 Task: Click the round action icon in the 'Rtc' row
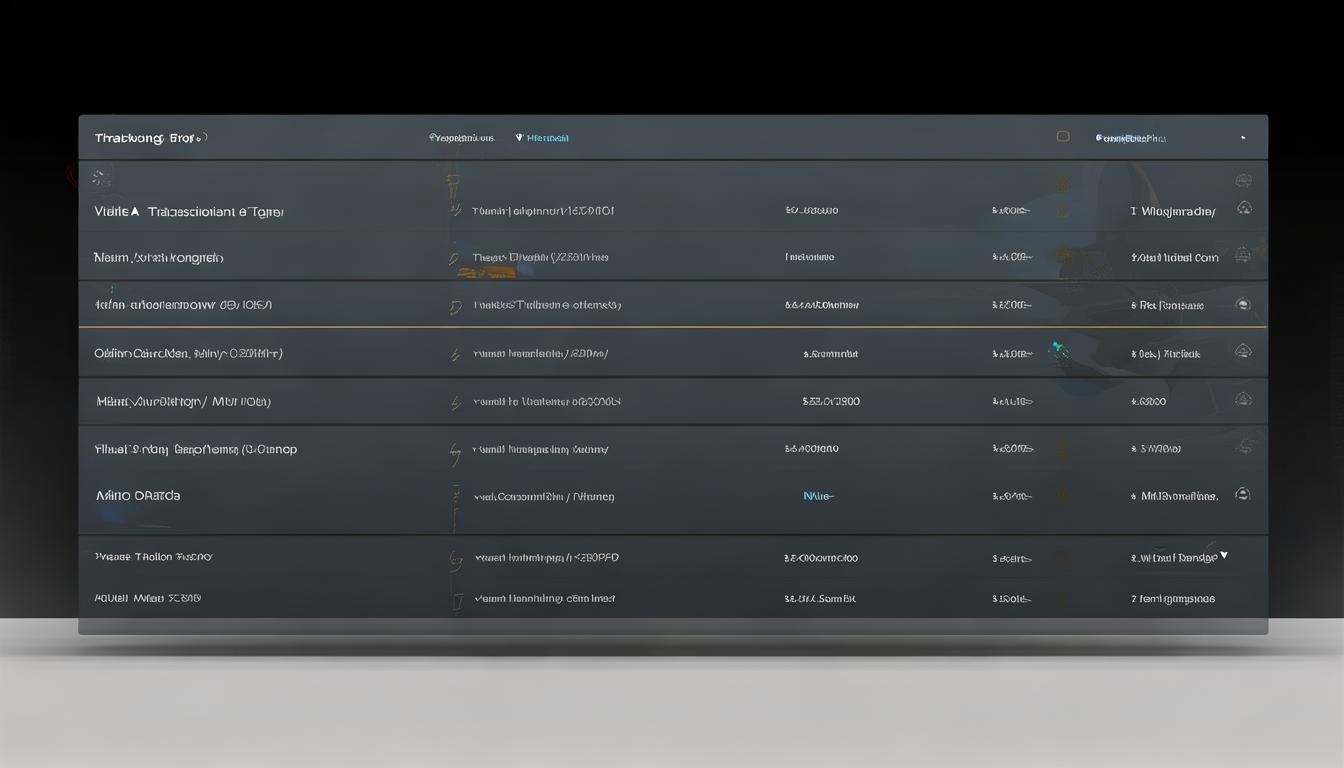(1243, 304)
